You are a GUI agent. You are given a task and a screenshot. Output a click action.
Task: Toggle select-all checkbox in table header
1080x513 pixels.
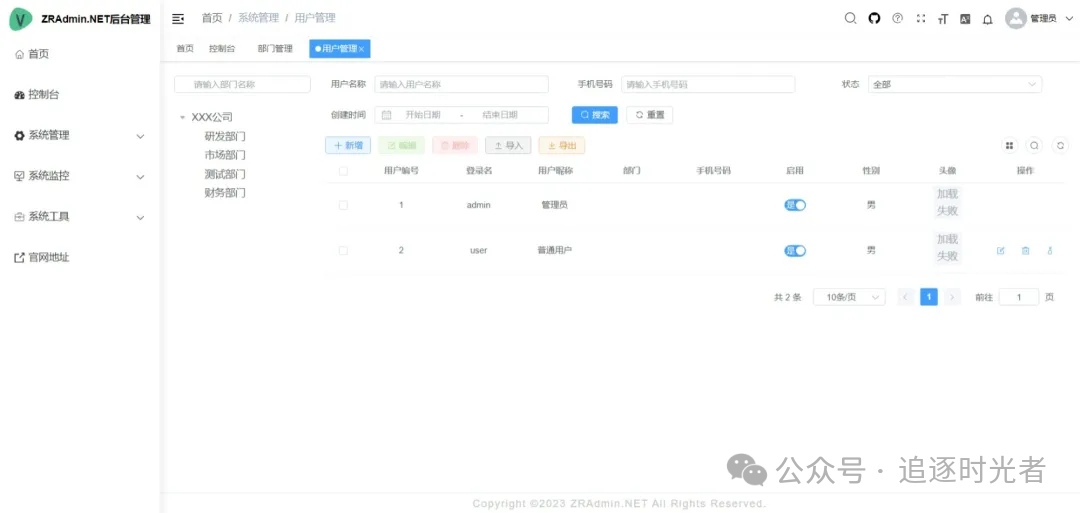click(343, 171)
